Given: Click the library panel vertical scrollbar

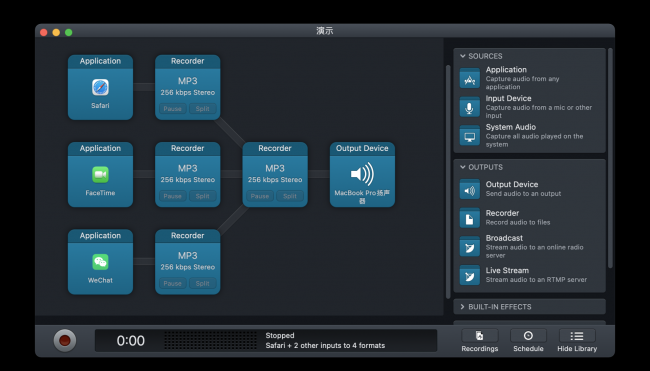Looking at the screenshot, I should [x=610, y=158].
